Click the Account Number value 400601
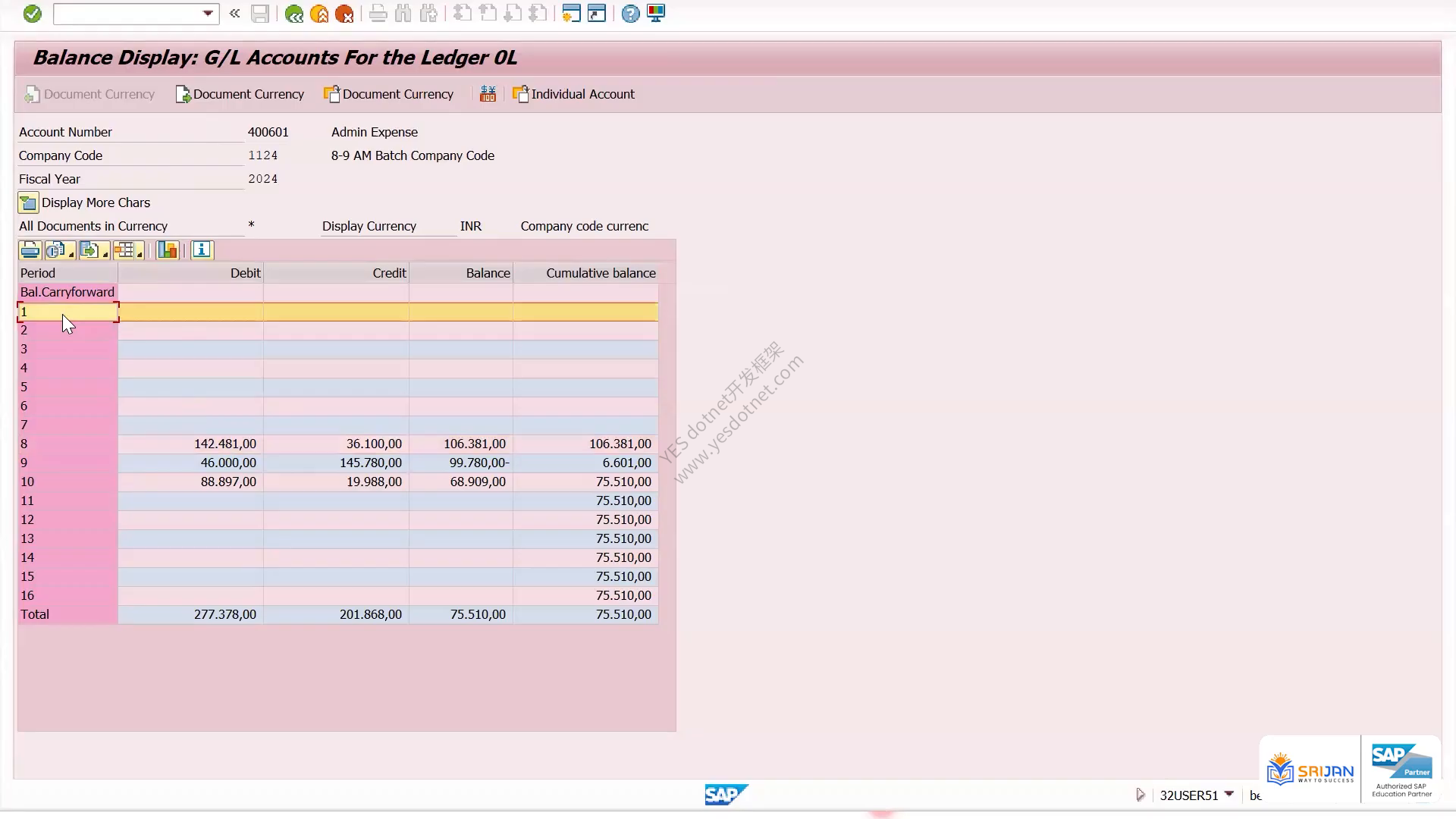 coord(268,132)
